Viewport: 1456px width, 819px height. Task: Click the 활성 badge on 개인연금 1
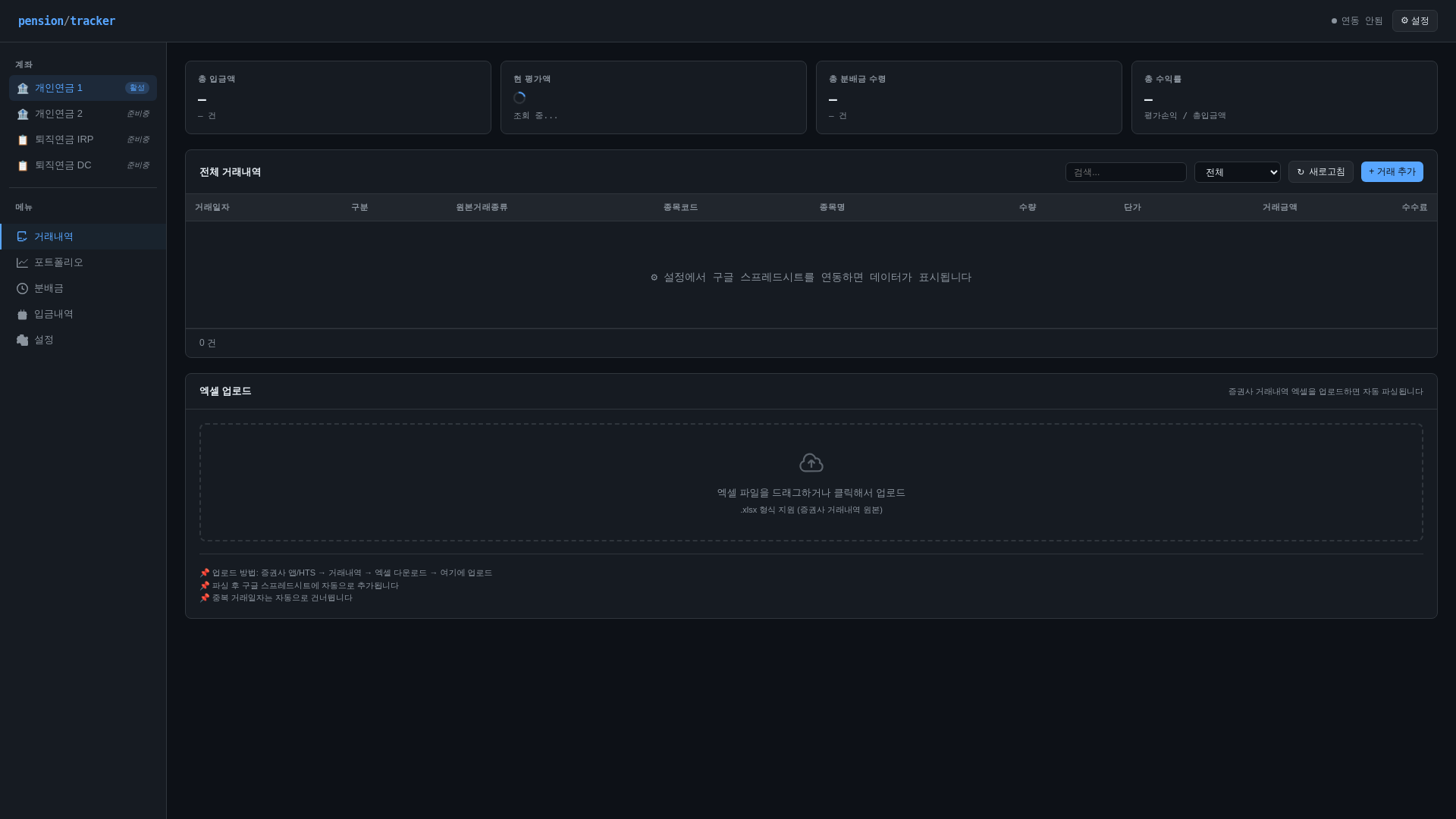click(137, 88)
